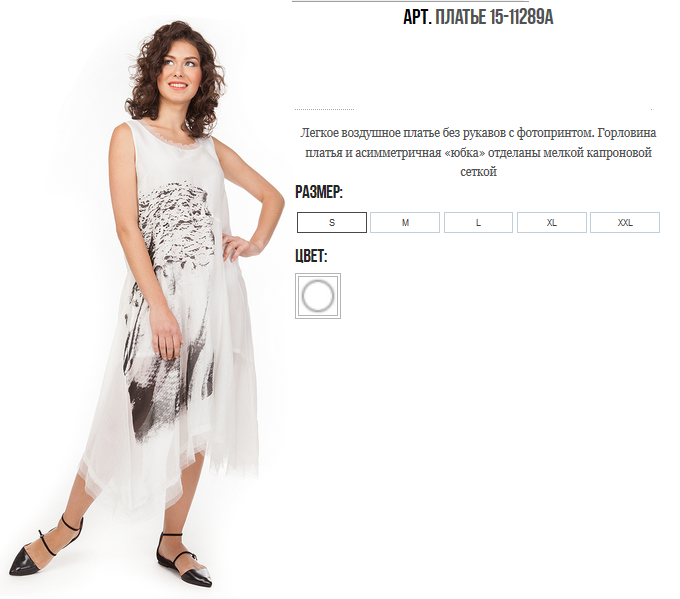Viewport: 680px width, 599px height.
Task: Choose the XXL size button
Action: [x=625, y=223]
